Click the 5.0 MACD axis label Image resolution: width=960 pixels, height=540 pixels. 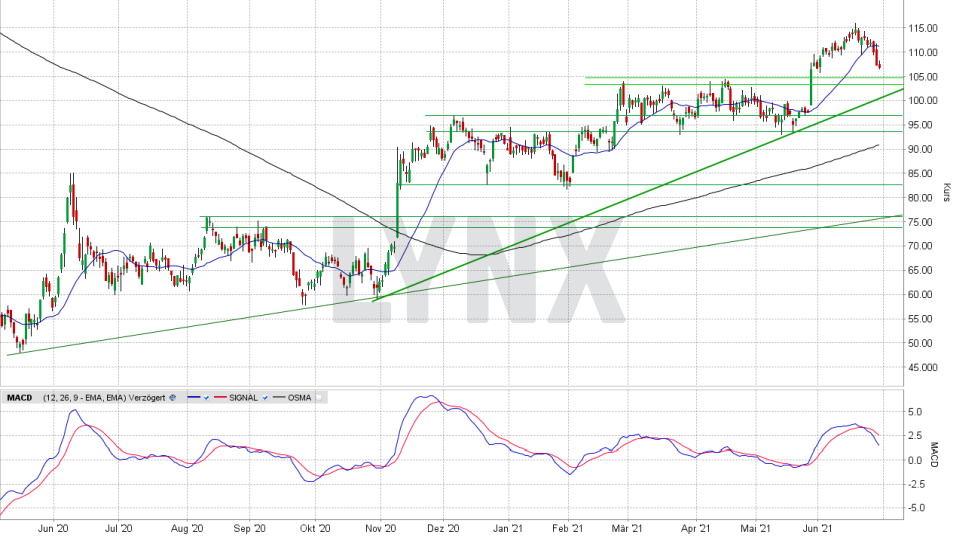point(915,412)
